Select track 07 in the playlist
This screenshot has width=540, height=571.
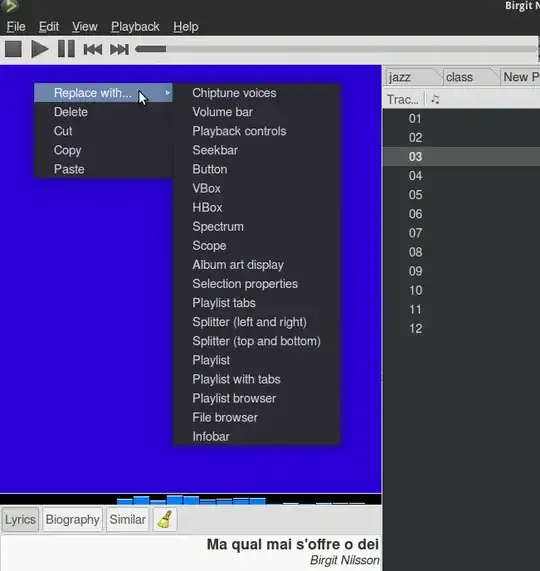pos(461,233)
